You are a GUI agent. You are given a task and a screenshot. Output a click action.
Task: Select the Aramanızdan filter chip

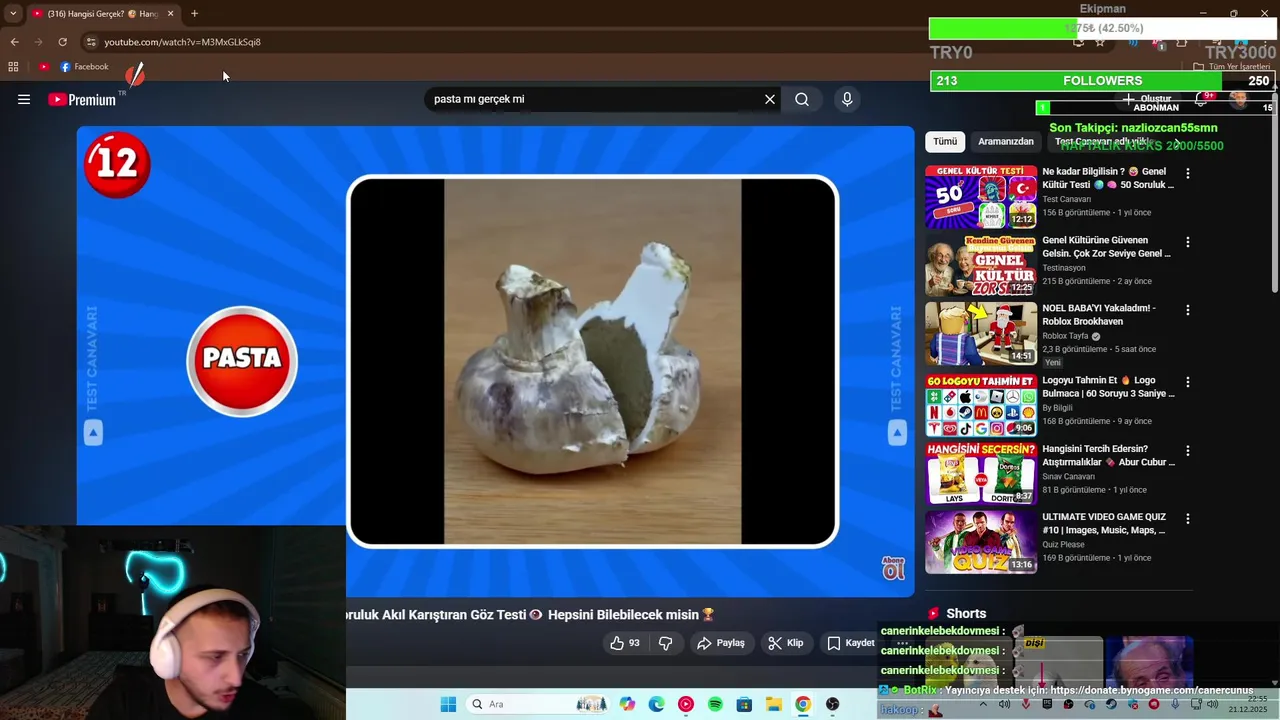click(1005, 141)
